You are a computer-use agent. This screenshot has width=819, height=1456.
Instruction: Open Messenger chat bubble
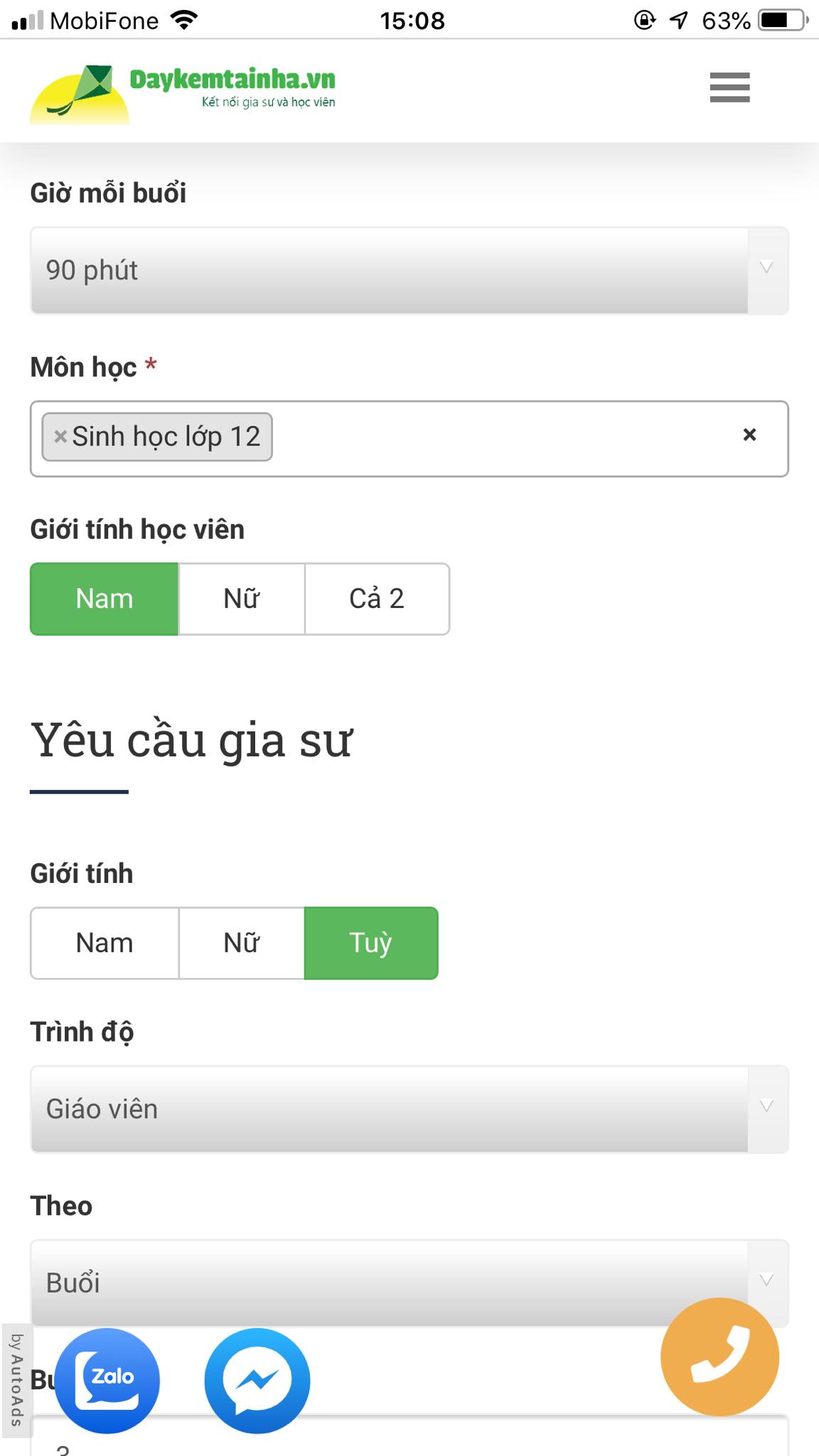coord(257,1380)
